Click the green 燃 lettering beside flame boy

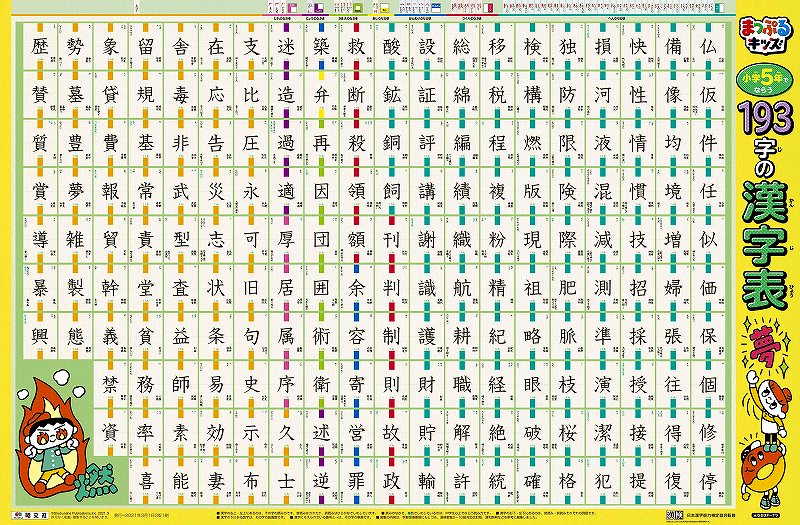96,484
